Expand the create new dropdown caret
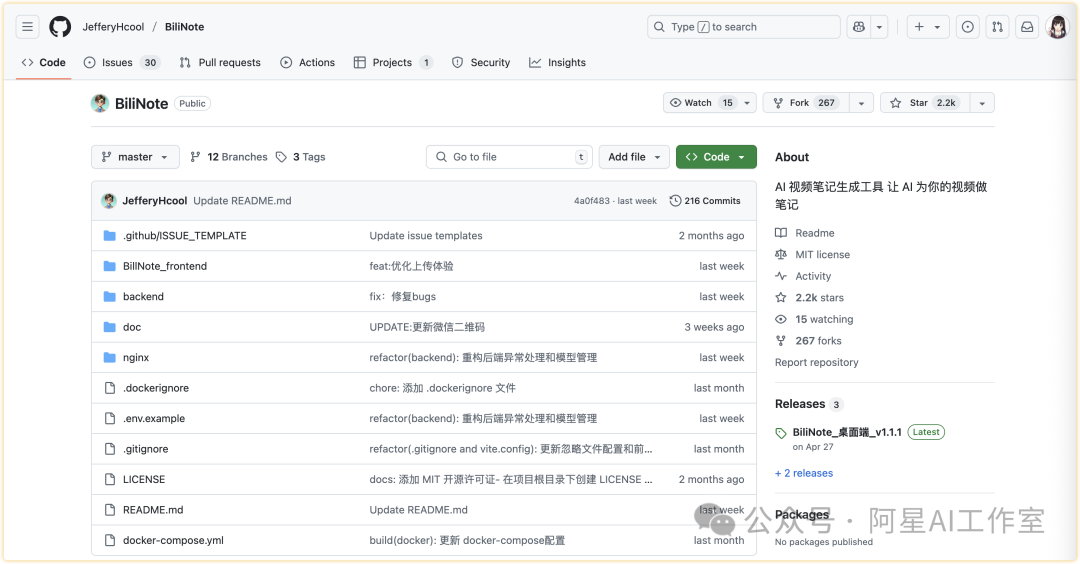The width and height of the screenshot is (1080, 564). point(937,27)
